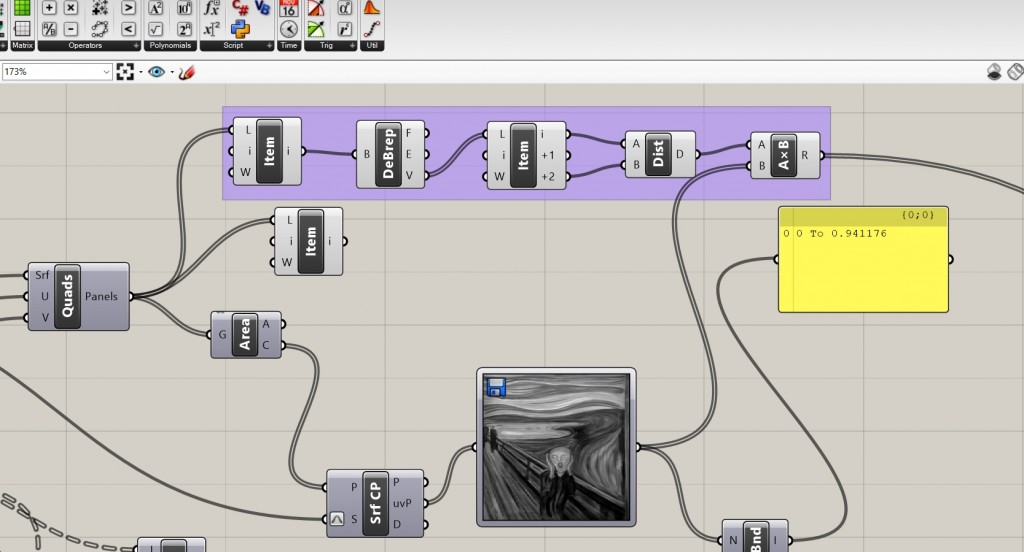The height and width of the screenshot is (552, 1024).
Task: Select the Expression x-squared icon
Action: (212, 29)
